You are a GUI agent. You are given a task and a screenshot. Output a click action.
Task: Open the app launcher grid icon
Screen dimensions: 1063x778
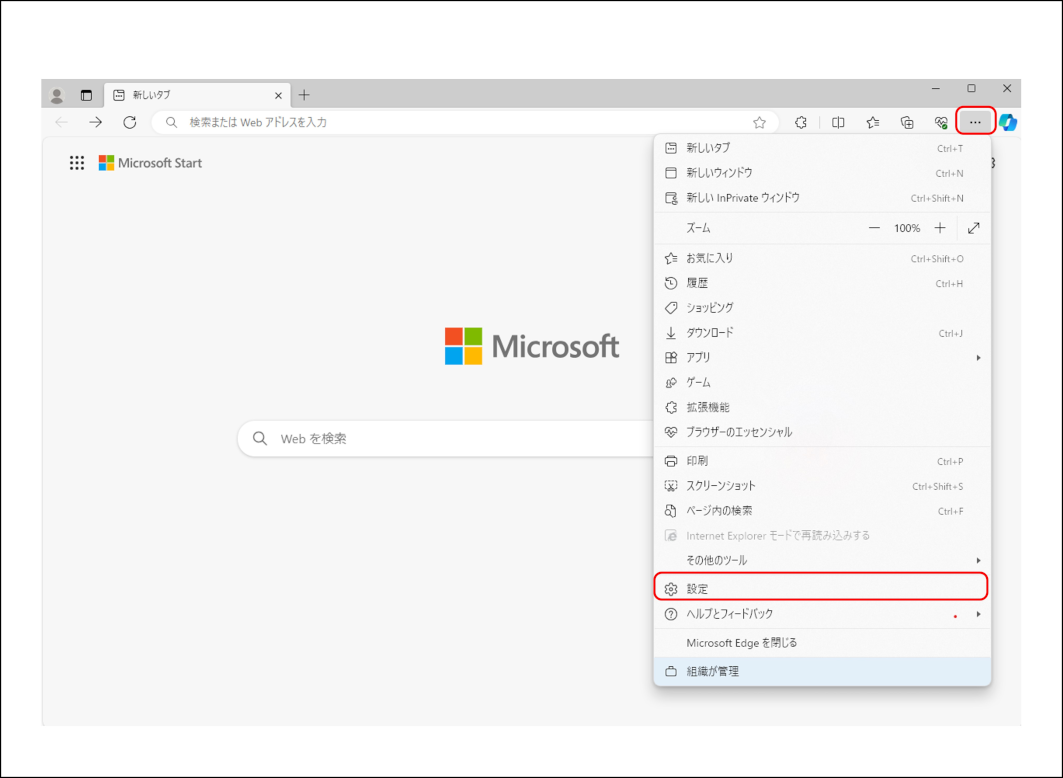(x=77, y=163)
